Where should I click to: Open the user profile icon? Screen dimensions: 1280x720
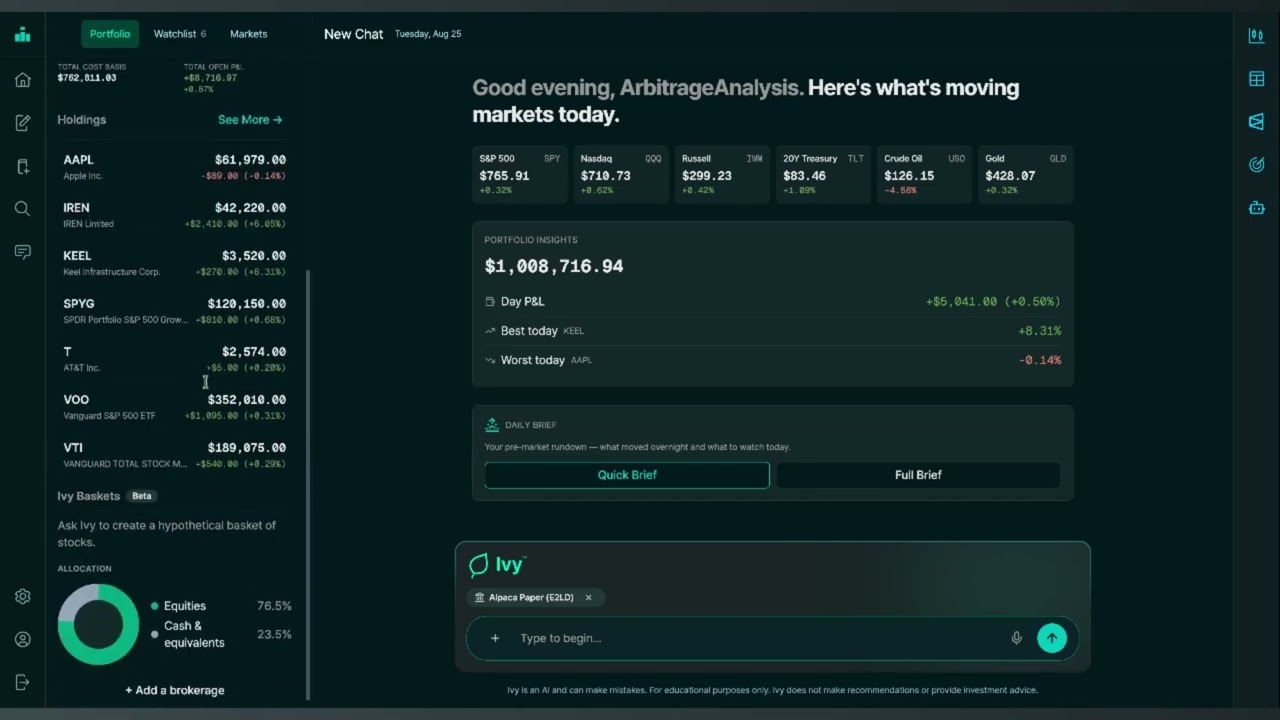pyautogui.click(x=22, y=639)
